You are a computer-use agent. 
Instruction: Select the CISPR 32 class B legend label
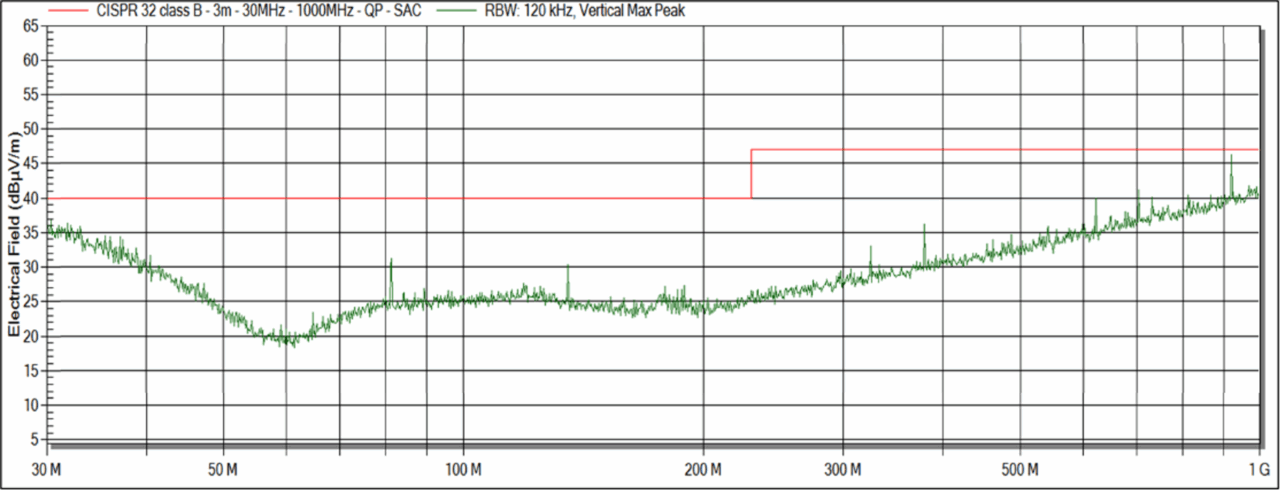[258, 10]
